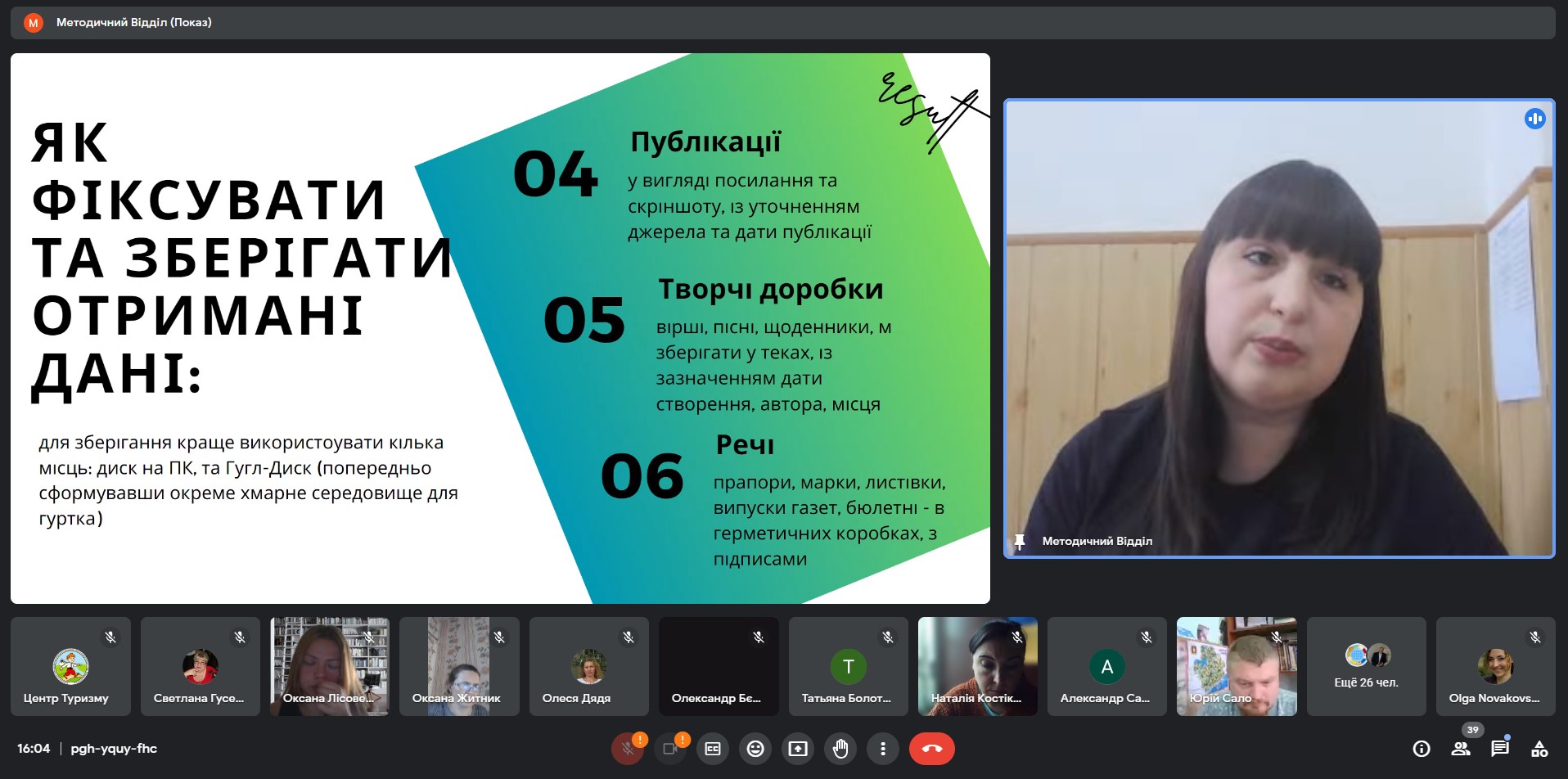Screen dimensions: 1568x779
Task: Raise hand using the hand icon
Action: click(x=840, y=749)
